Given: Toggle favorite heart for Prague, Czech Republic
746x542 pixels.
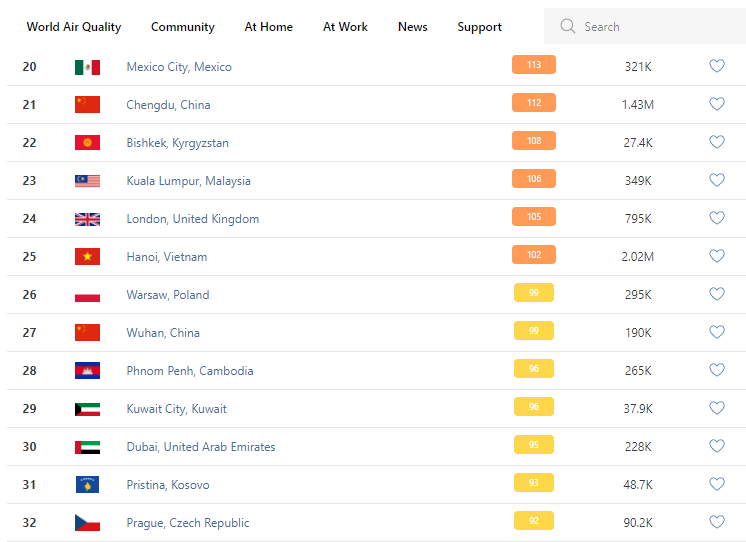Looking at the screenshot, I should [x=716, y=522].
